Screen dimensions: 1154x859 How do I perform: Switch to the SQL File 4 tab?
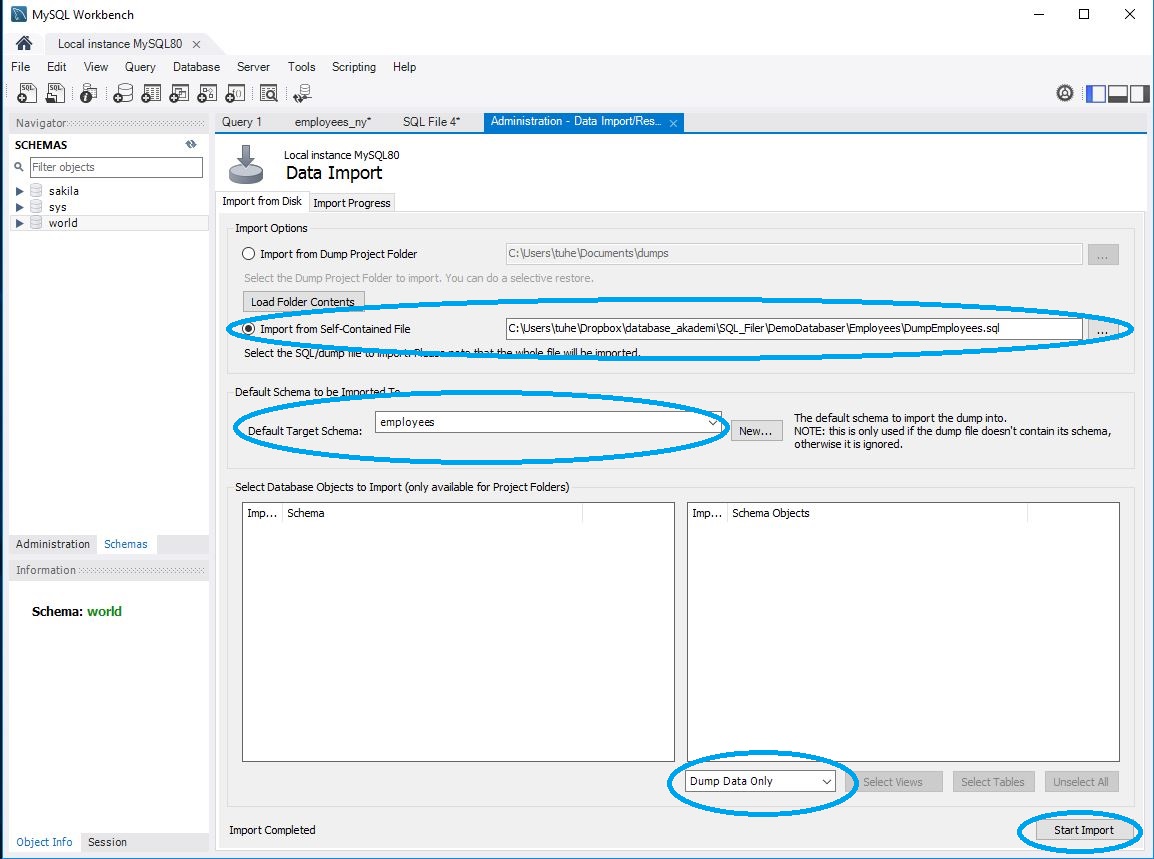[x=431, y=122]
